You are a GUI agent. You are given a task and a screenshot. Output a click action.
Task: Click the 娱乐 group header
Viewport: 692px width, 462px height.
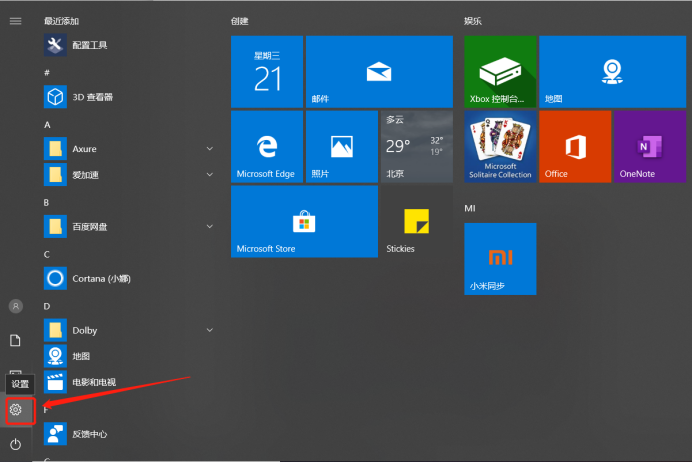pos(473,20)
